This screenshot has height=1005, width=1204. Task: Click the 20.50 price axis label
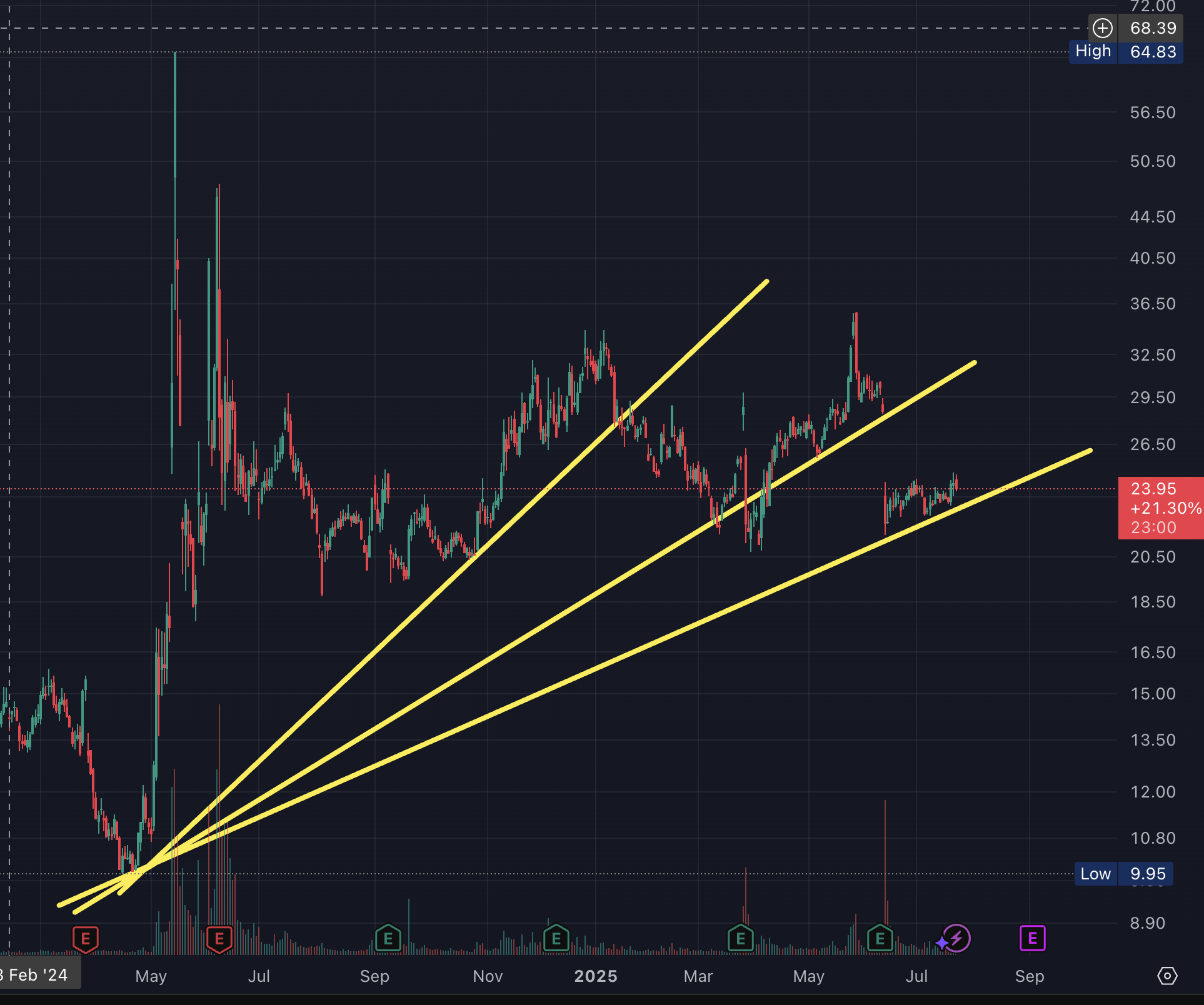pyautogui.click(x=1153, y=557)
